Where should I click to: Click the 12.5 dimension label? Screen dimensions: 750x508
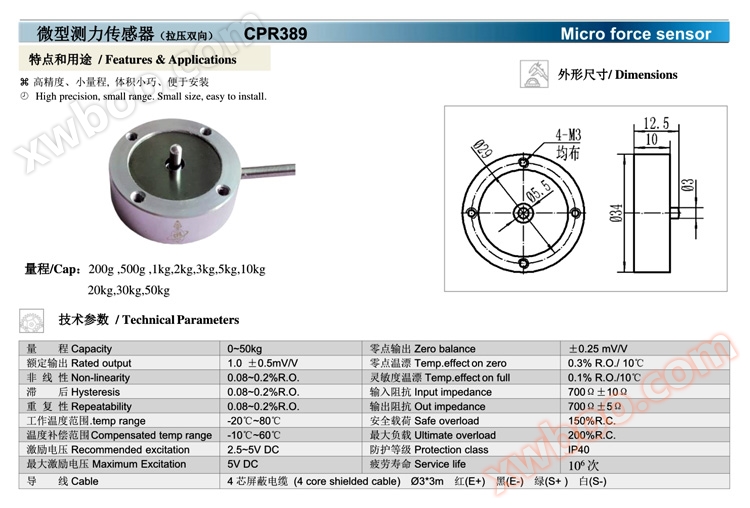point(656,123)
